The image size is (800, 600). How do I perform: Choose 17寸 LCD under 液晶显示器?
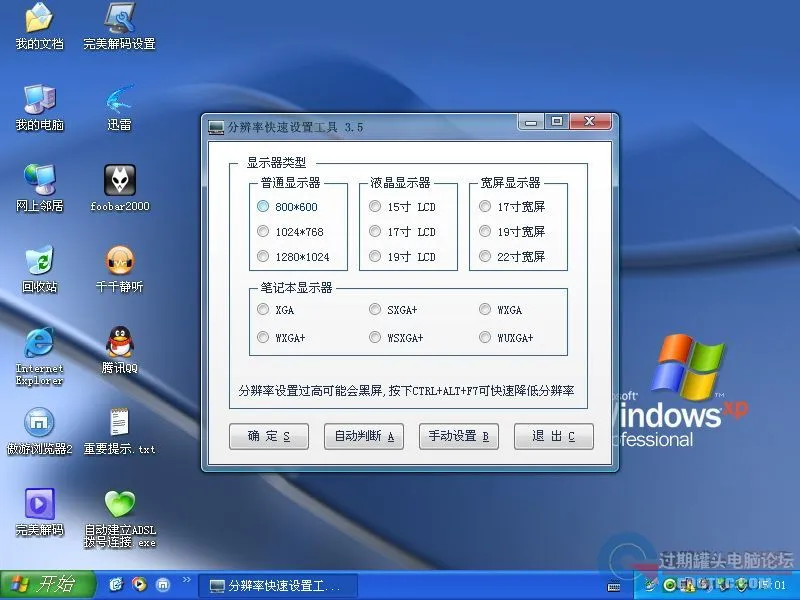(x=373, y=231)
